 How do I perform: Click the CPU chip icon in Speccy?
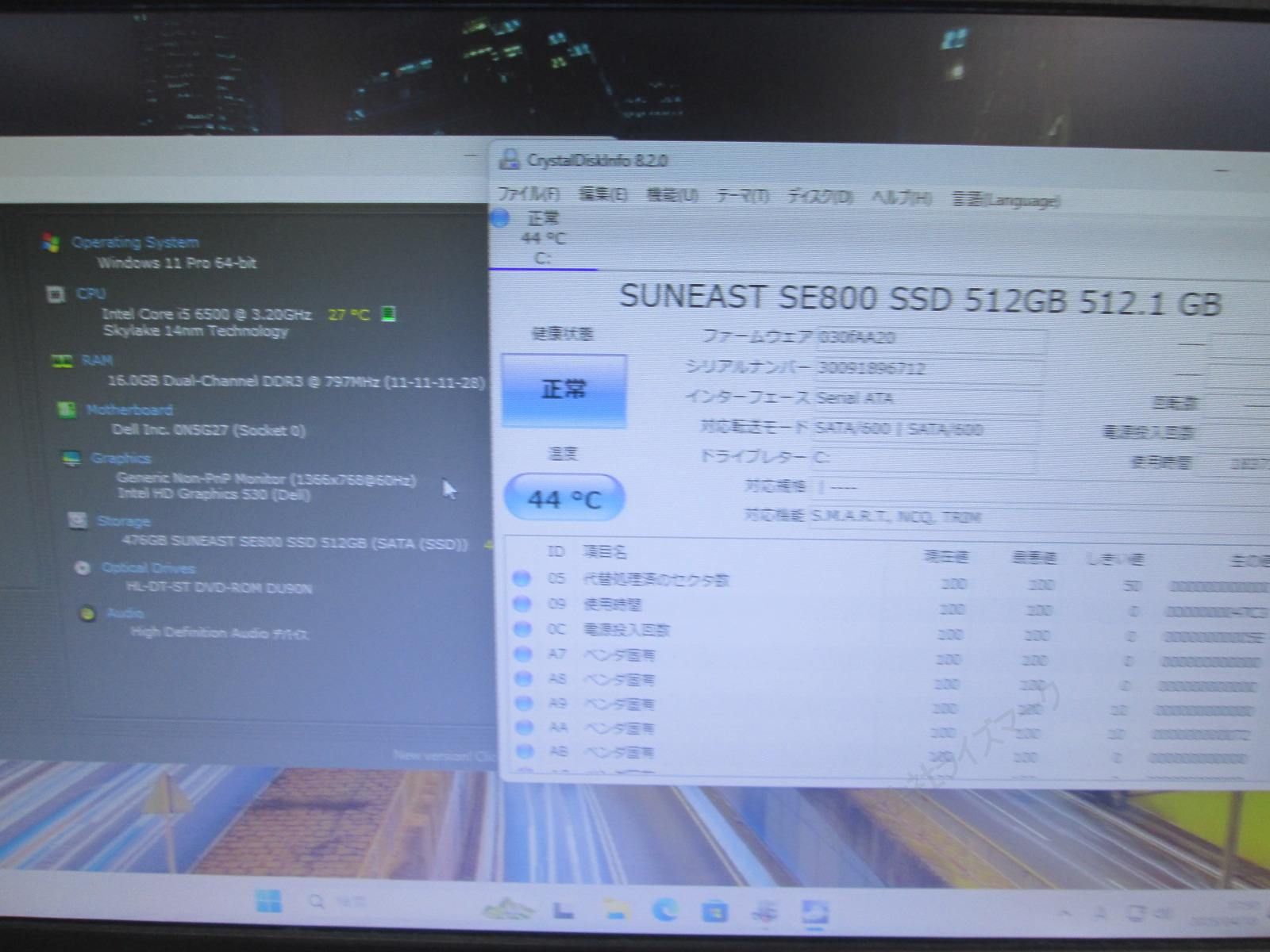pos(56,294)
